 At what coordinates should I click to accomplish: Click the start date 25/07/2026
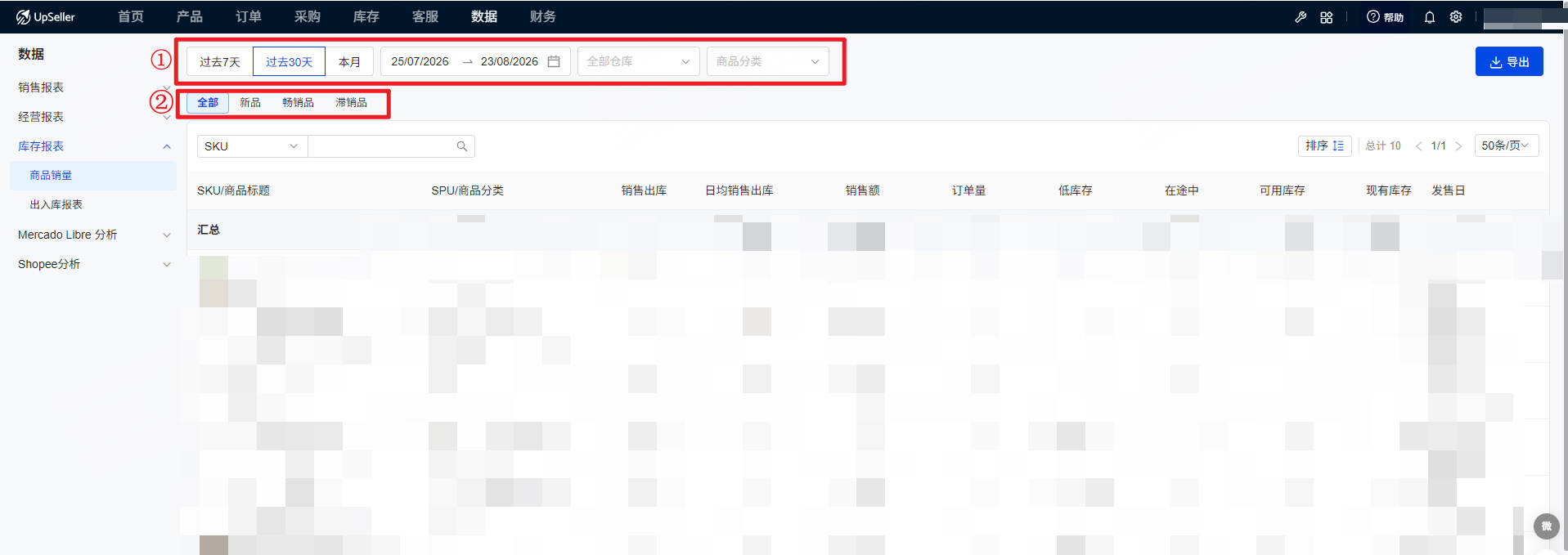pos(420,61)
